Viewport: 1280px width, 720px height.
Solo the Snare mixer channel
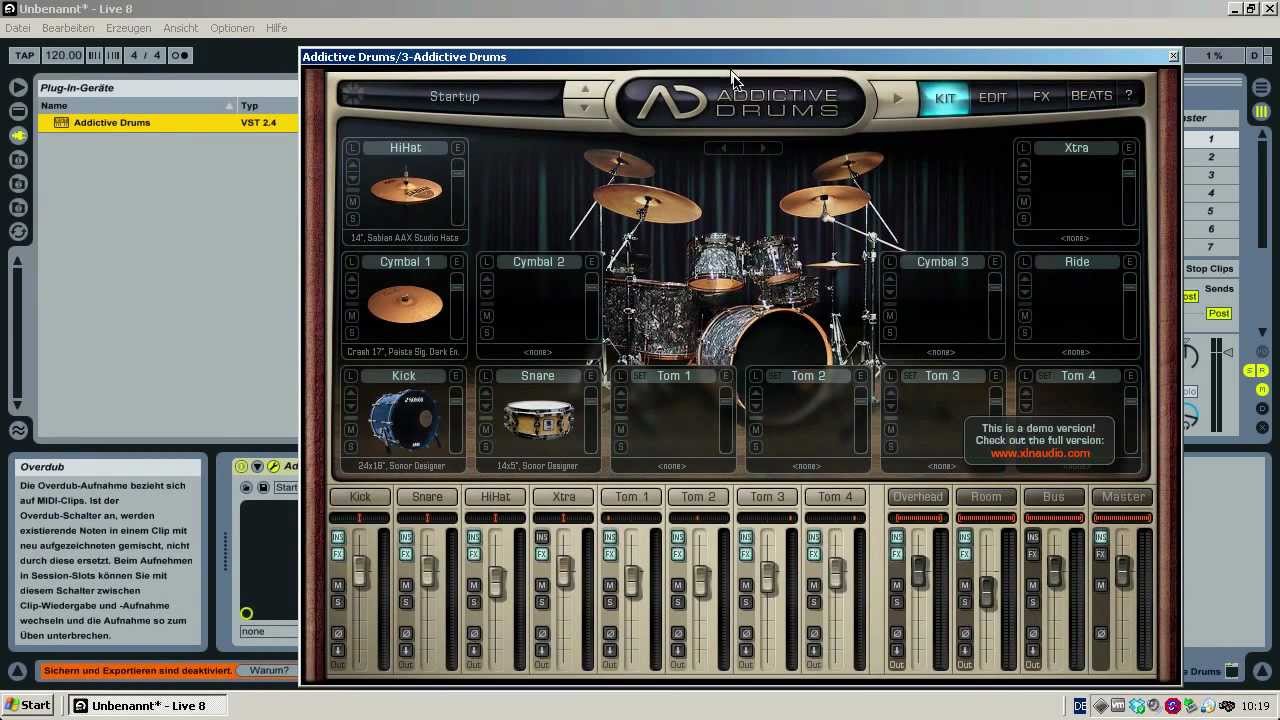406,602
